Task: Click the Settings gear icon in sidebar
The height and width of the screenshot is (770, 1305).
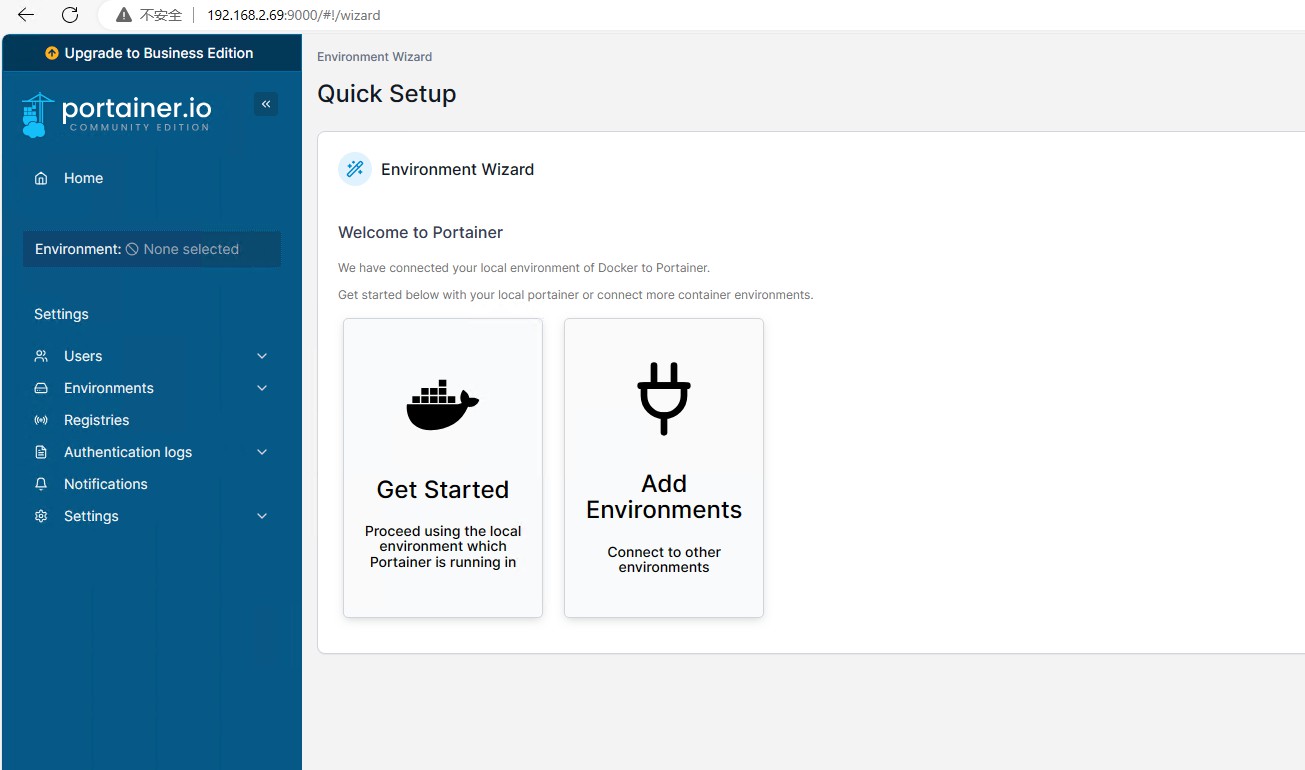Action: pyautogui.click(x=41, y=516)
